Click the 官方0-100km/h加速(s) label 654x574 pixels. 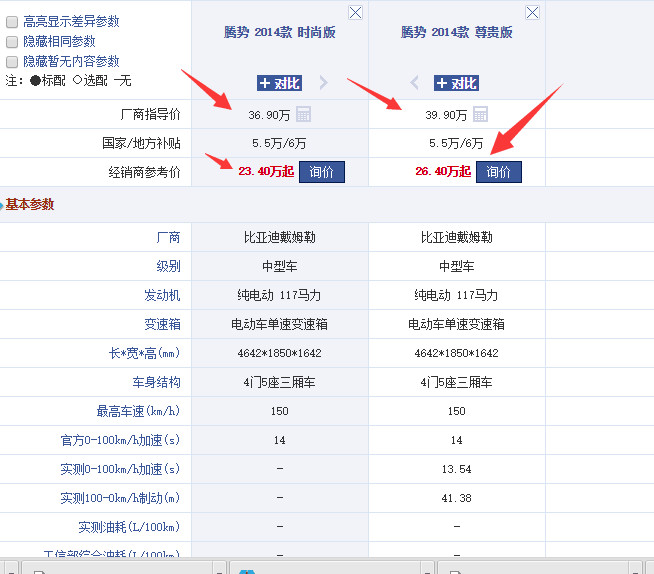(x=121, y=440)
